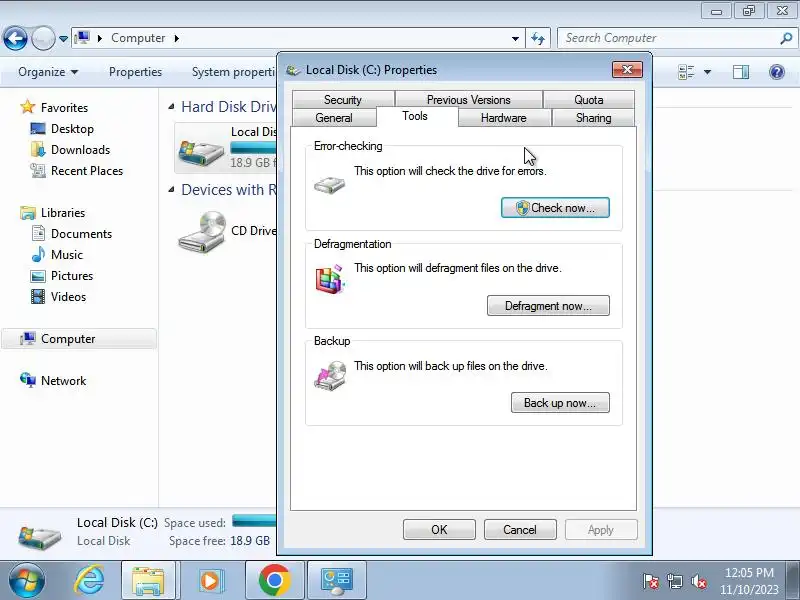Click the Change your view icon

coord(686,72)
